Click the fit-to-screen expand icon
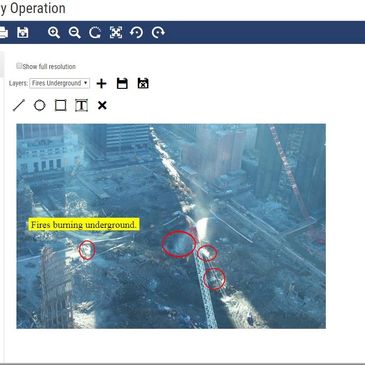Screen dimensions: 365x365 (116, 33)
